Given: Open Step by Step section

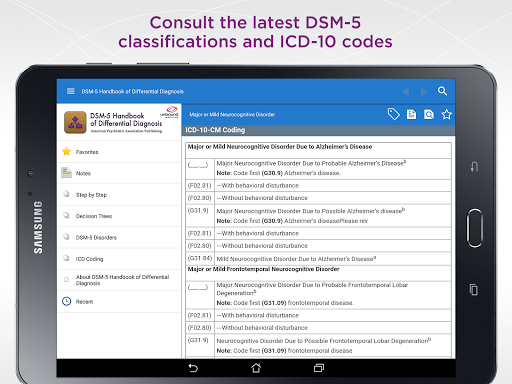Looking at the screenshot, I should click(119, 195).
